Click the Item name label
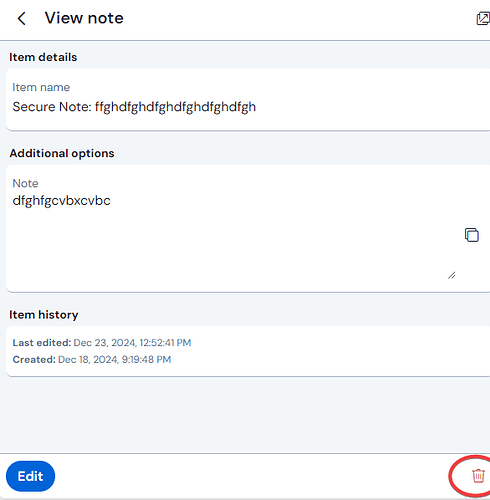Screen dimensions: 490x500 pyautogui.click(x=41, y=87)
